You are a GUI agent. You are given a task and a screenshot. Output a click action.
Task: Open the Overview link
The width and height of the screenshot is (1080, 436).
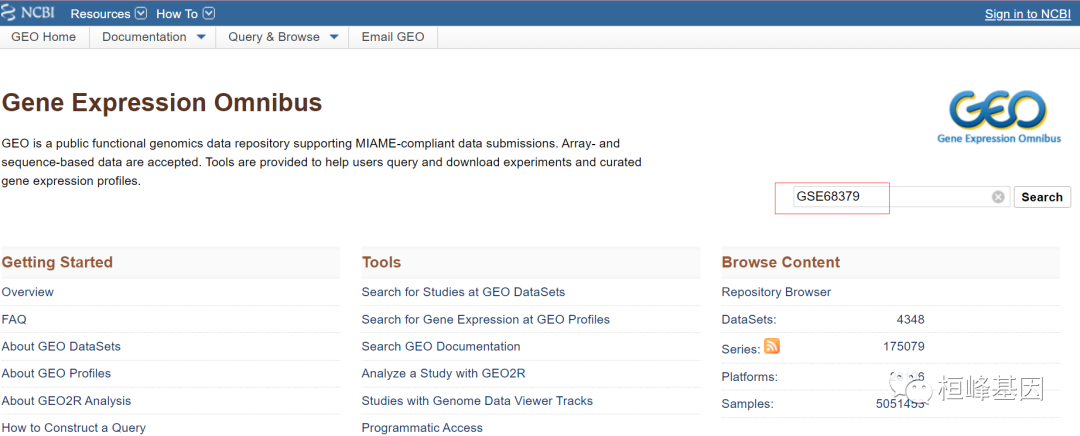(x=28, y=292)
